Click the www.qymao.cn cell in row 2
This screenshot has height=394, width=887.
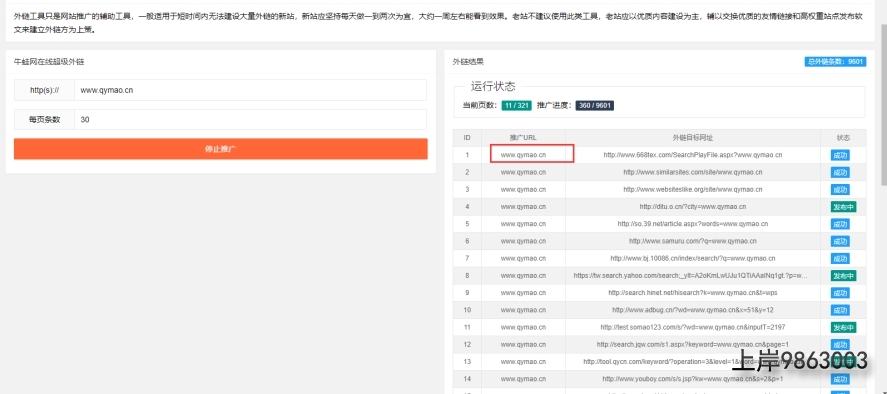click(x=523, y=172)
